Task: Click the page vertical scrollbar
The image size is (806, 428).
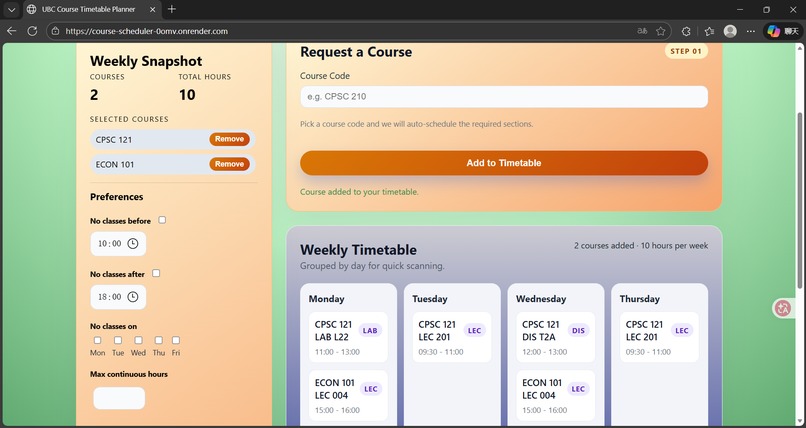Action: [799, 200]
